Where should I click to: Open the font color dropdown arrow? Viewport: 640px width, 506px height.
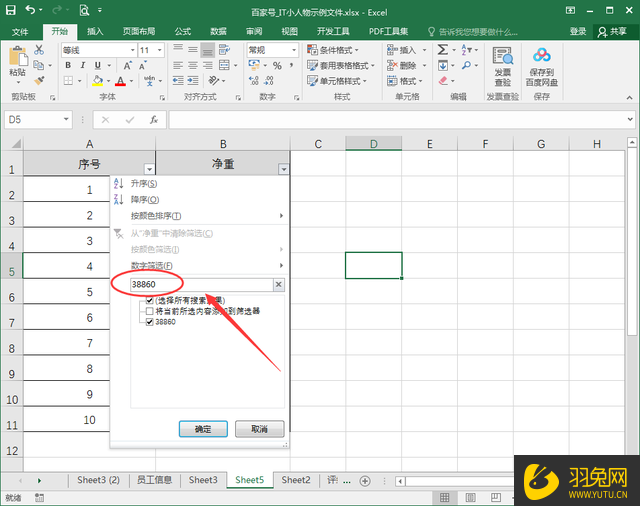[x=131, y=81]
